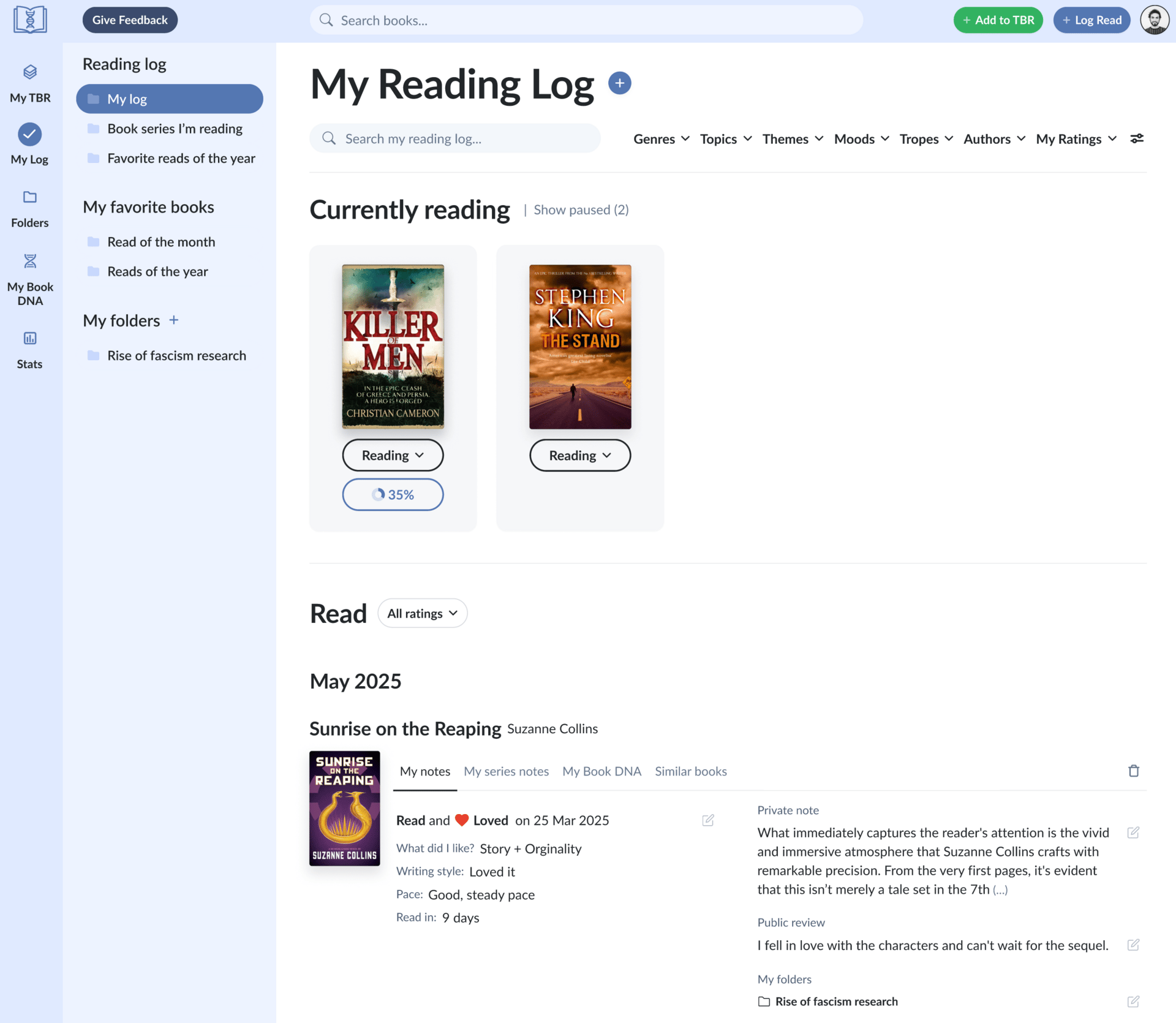Open All ratings dropdown
This screenshot has height=1023, width=1176.
coord(423,613)
